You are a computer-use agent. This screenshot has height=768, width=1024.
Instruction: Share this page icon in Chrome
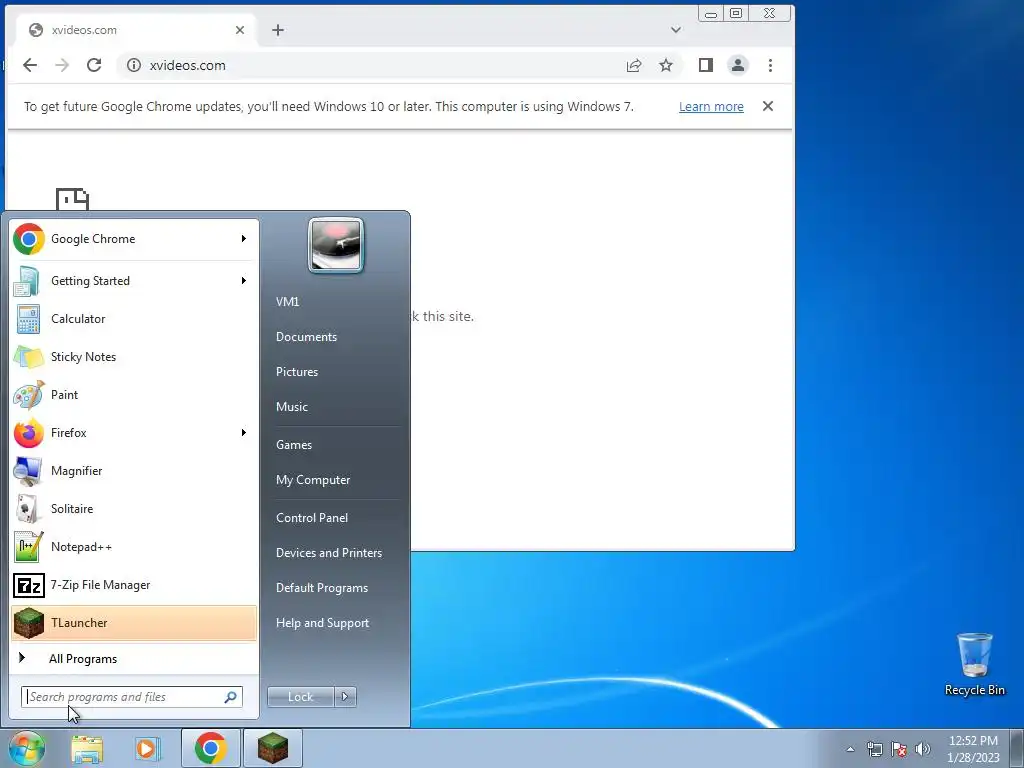pos(634,65)
